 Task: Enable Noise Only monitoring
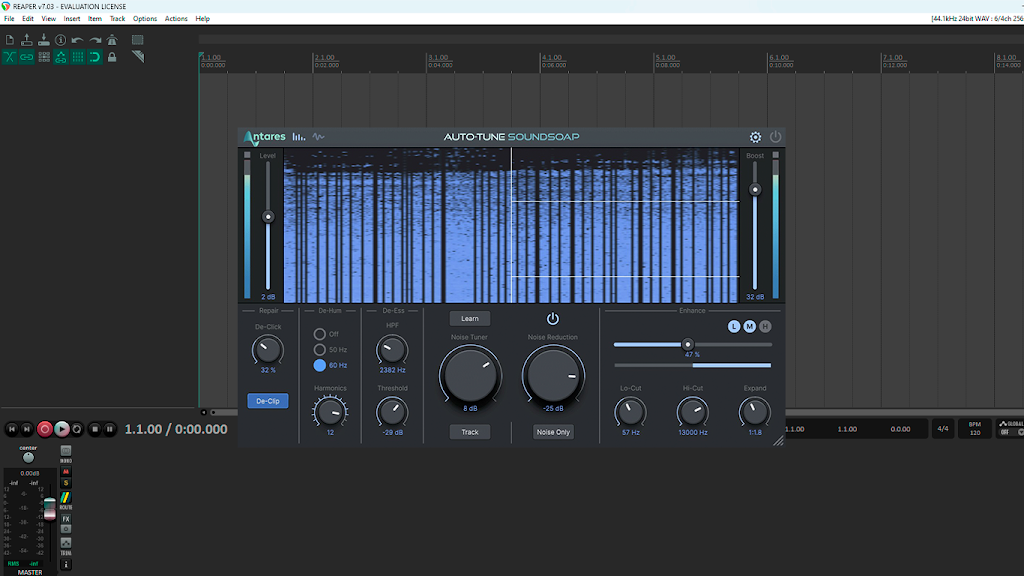click(553, 432)
